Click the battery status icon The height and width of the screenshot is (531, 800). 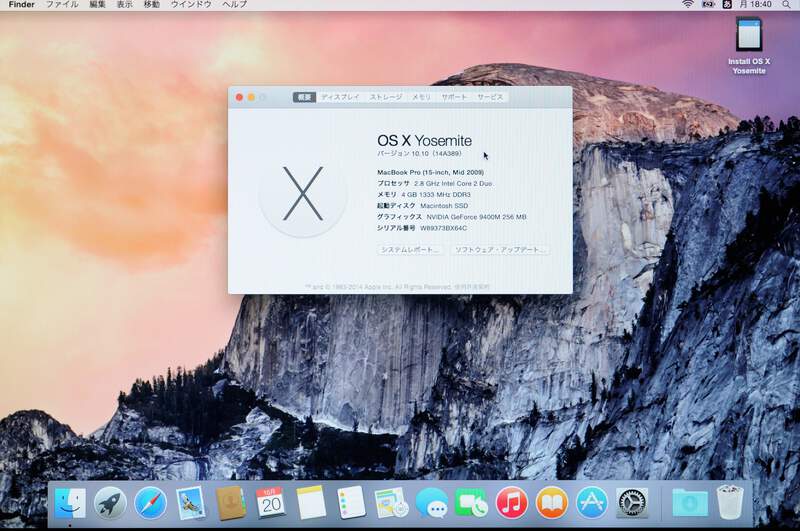point(708,4)
